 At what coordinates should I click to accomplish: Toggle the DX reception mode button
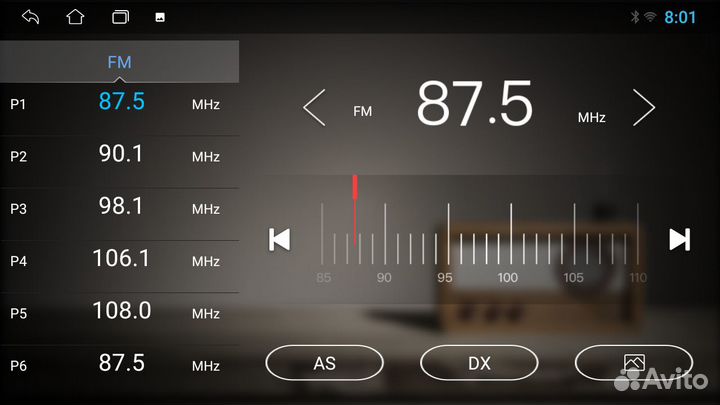pyautogui.click(x=479, y=363)
